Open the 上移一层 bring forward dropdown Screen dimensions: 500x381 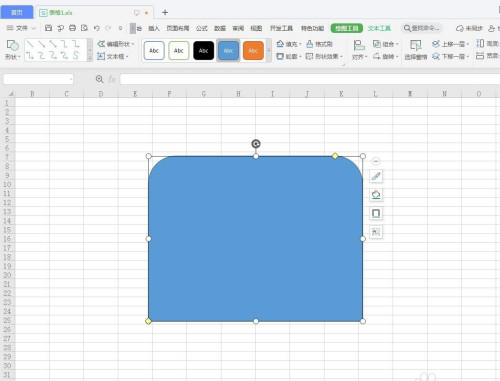tap(450, 44)
